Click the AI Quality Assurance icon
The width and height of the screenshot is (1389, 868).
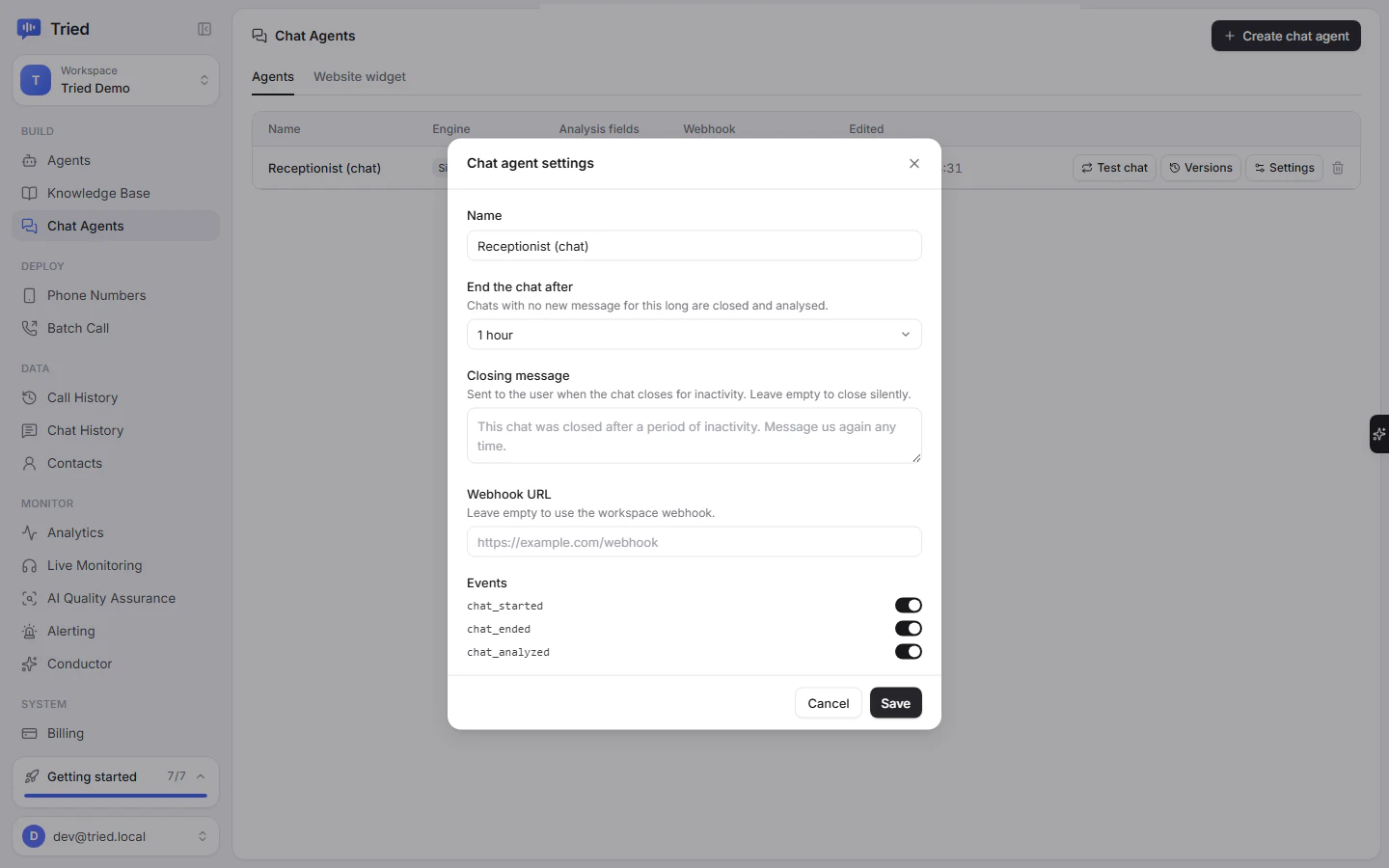coord(30,599)
